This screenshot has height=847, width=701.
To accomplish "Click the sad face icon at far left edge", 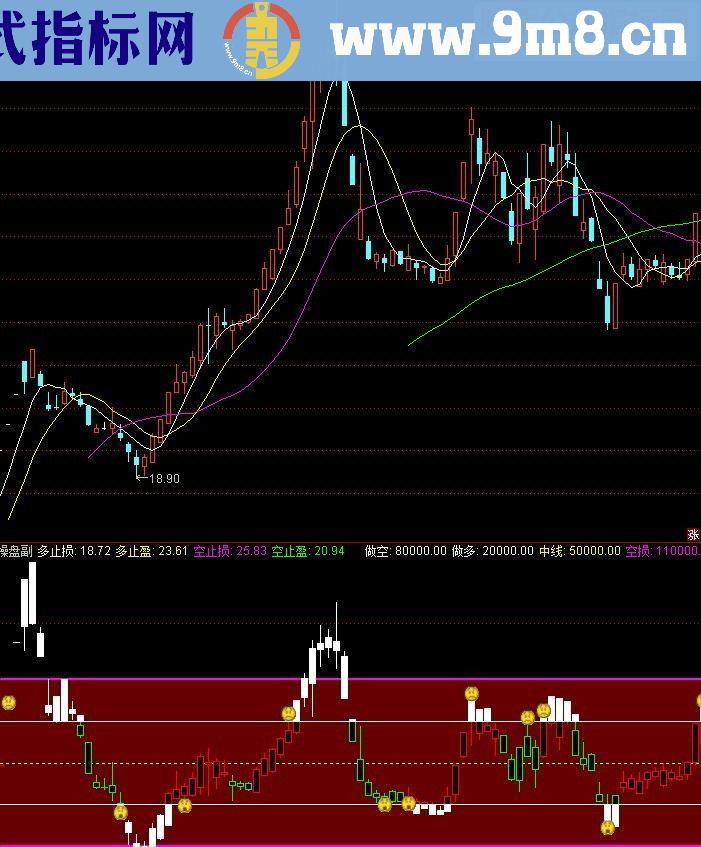I will (8, 703).
